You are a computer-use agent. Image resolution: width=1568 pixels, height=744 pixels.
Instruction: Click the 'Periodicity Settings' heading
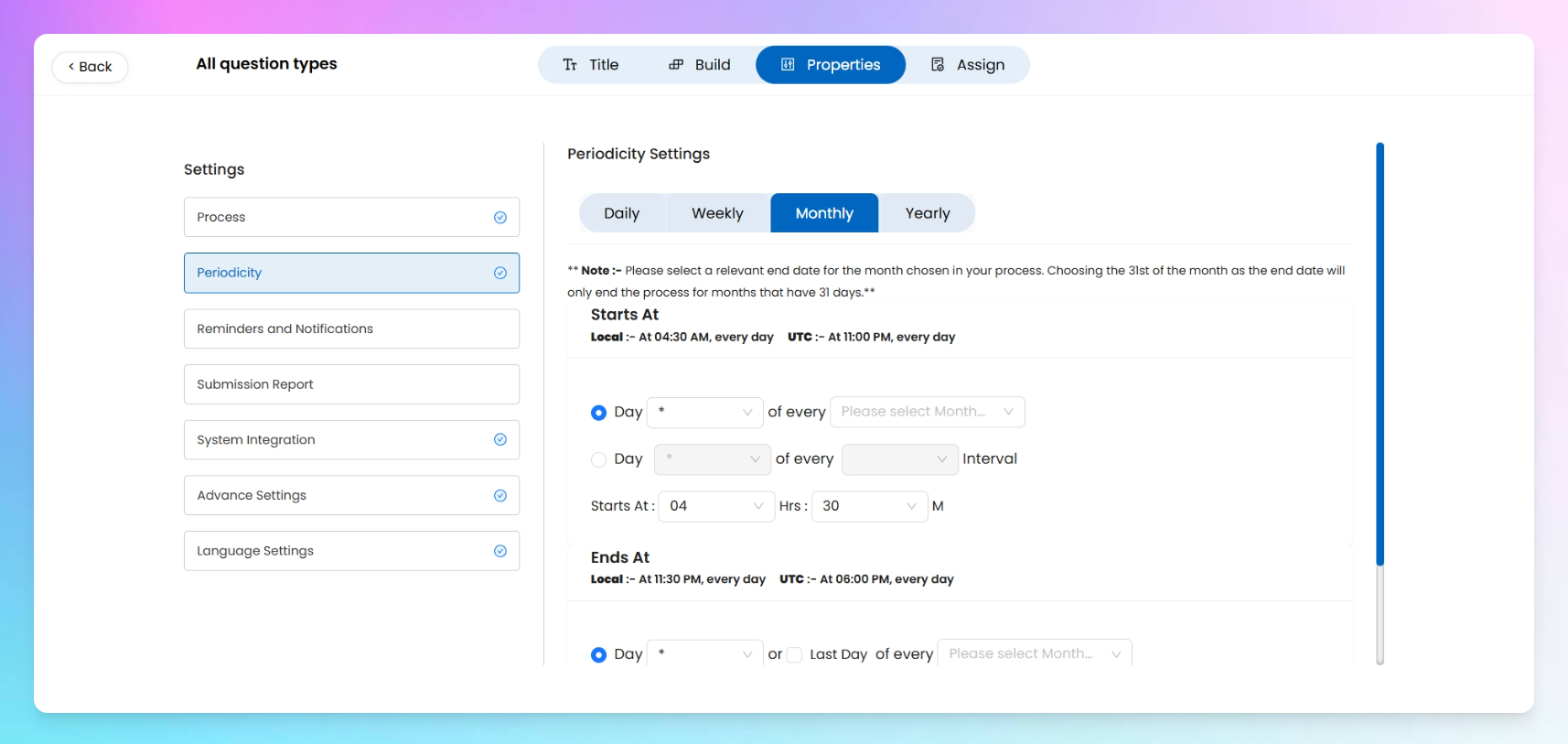coord(639,154)
